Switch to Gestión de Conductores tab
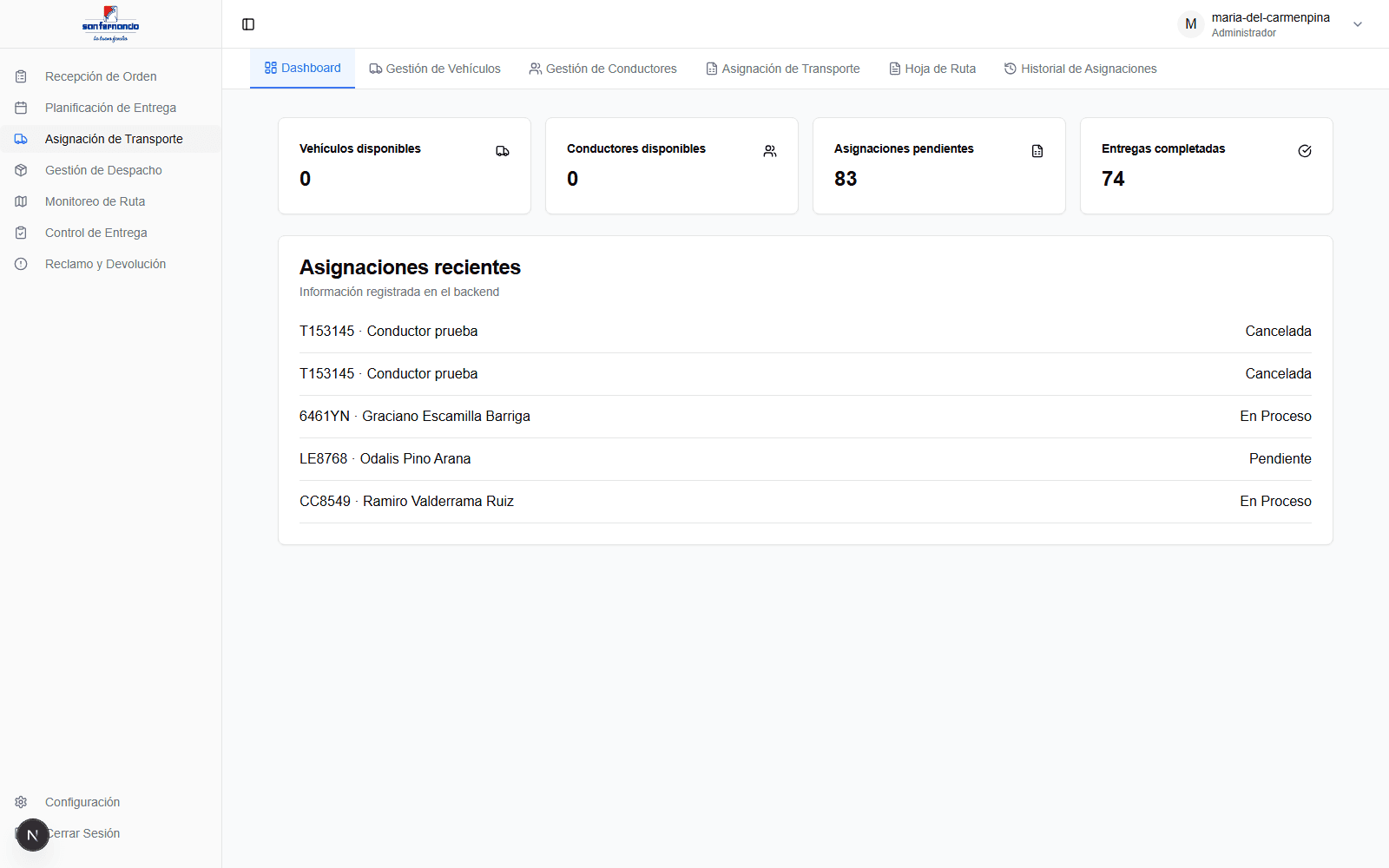 [602, 69]
